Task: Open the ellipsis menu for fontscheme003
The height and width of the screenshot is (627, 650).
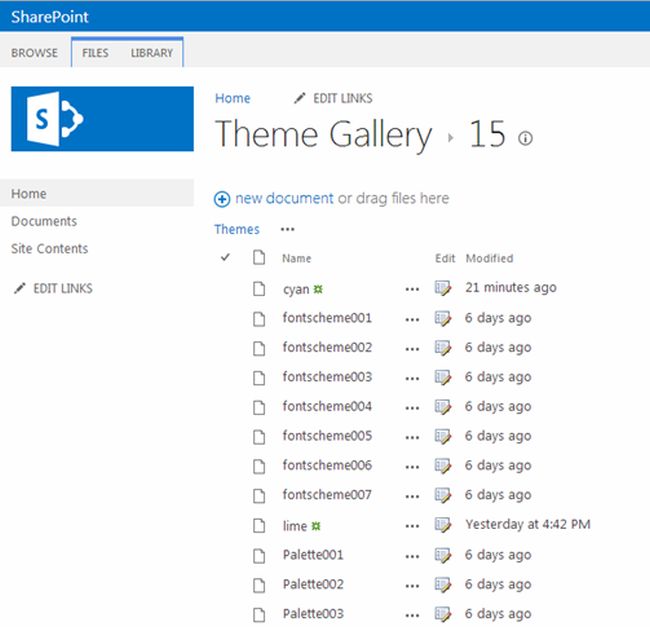Action: [412, 378]
